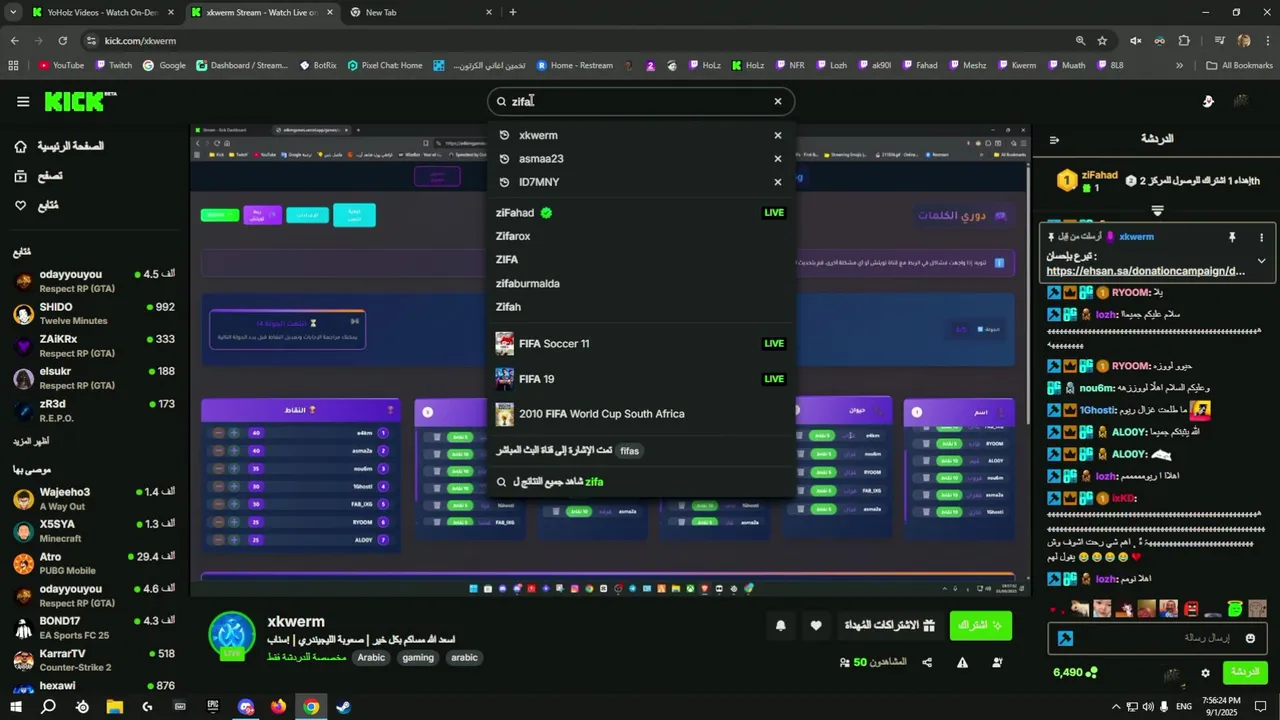The height and width of the screenshot is (720, 1280).
Task: Open zR3d channel in sidebar
Action: tap(94, 410)
